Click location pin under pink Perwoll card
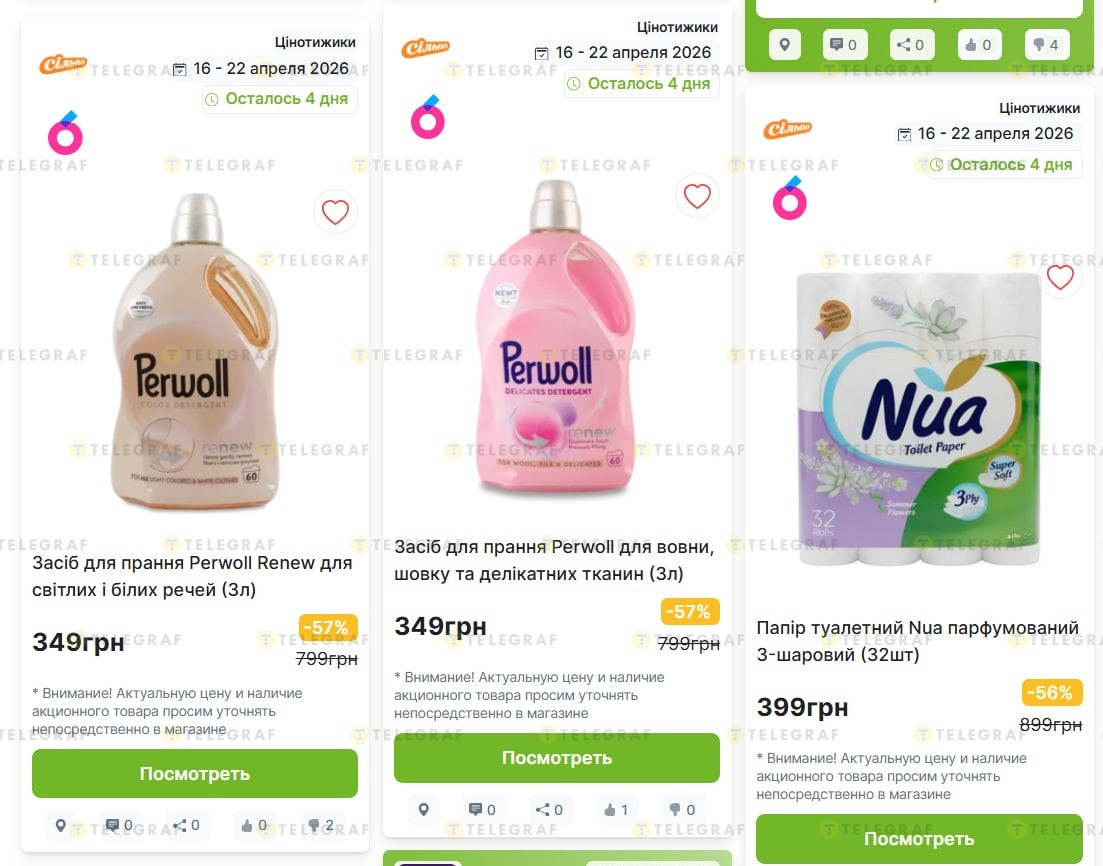This screenshot has width=1103, height=866. tap(423, 810)
